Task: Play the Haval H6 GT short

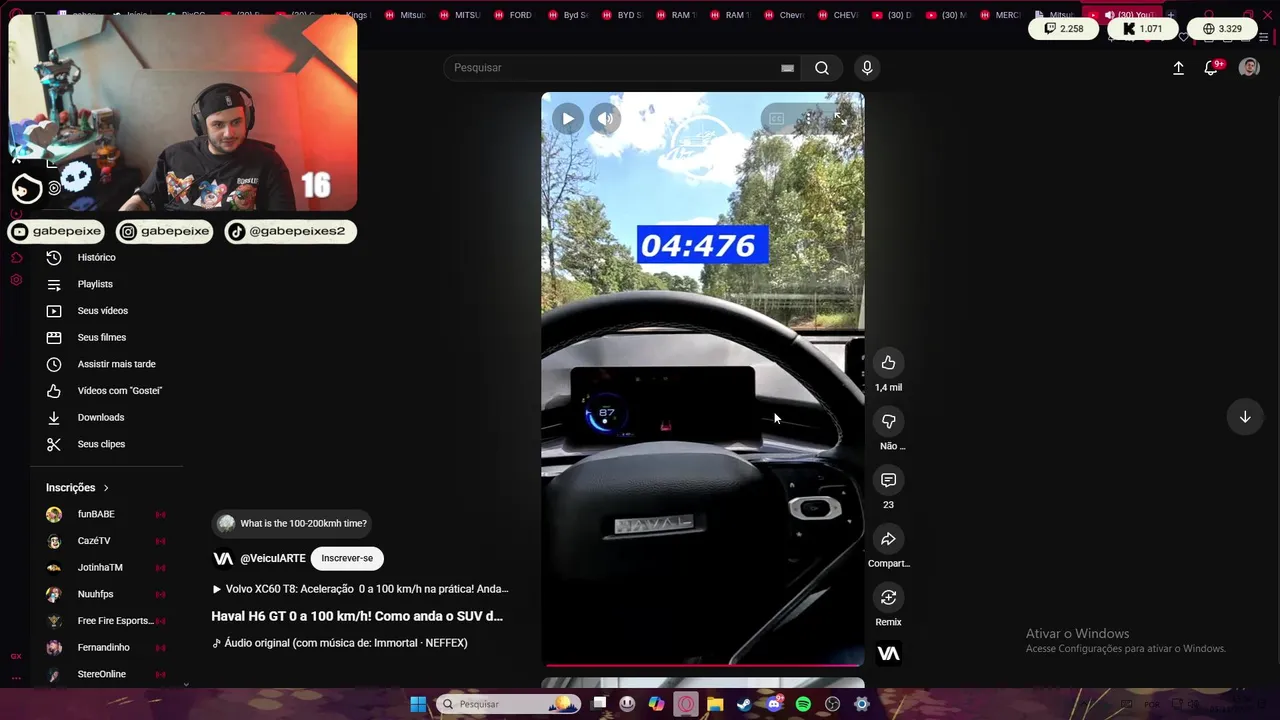Action: pyautogui.click(x=568, y=119)
